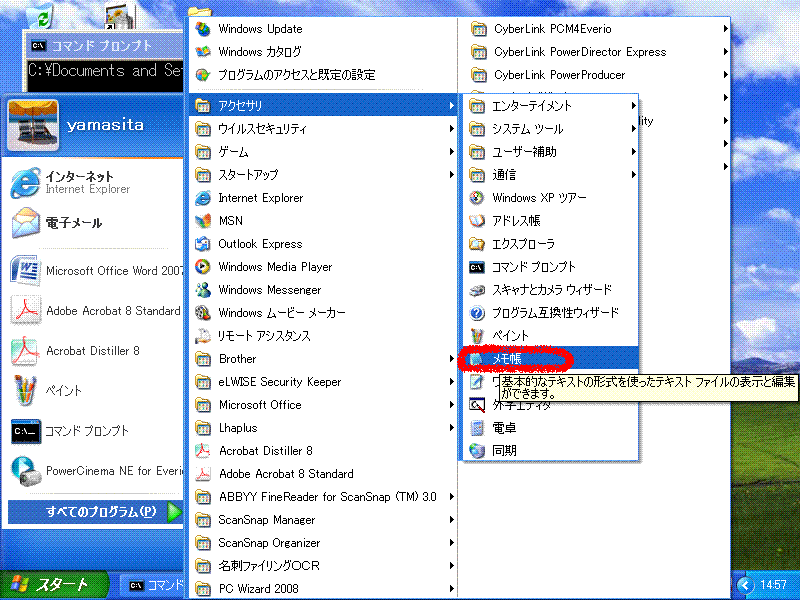Viewport: 800px width, 600px height.
Task: Open the 電卓 calculator icon
Action: (477, 428)
